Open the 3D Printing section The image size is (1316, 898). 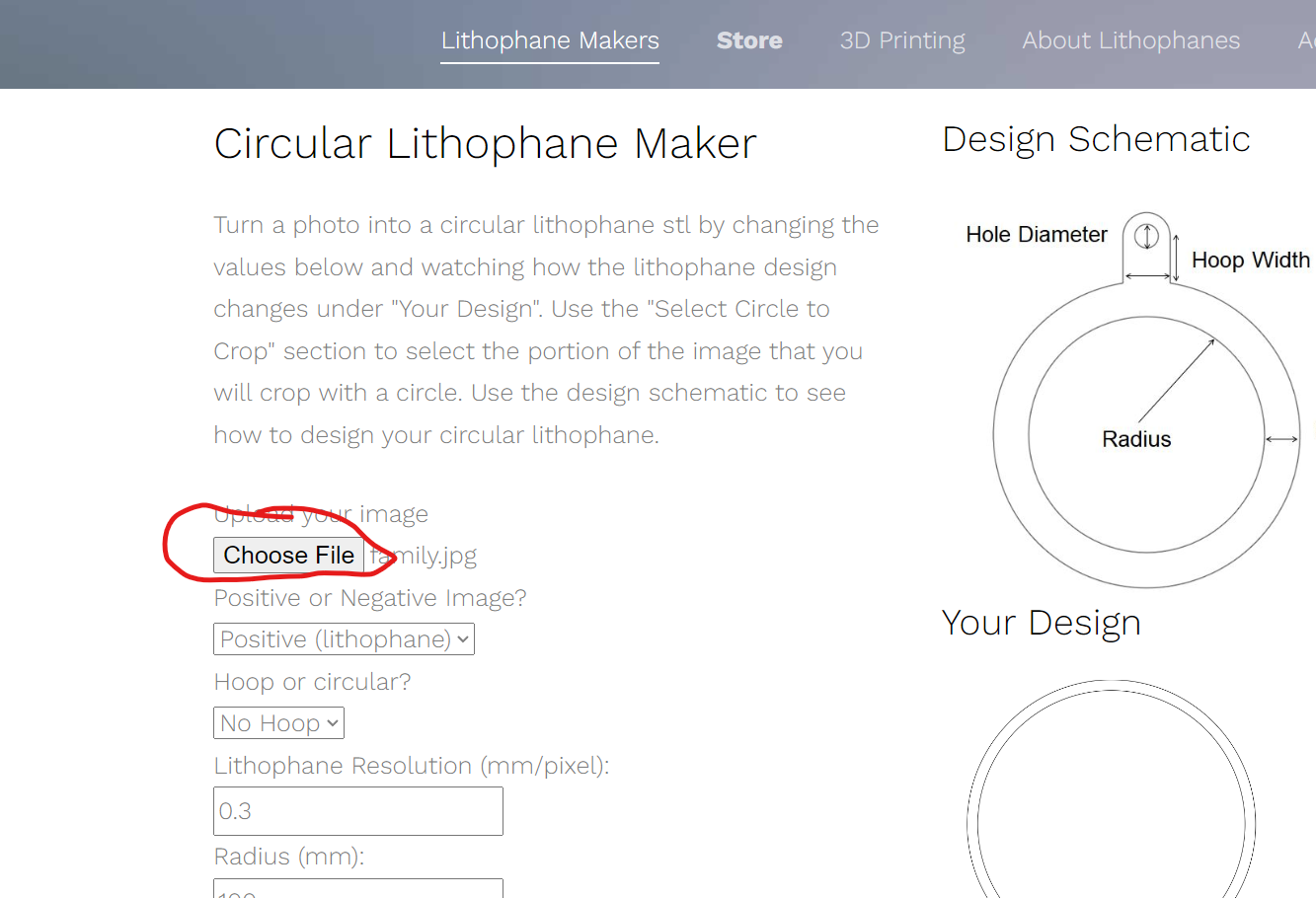(901, 40)
